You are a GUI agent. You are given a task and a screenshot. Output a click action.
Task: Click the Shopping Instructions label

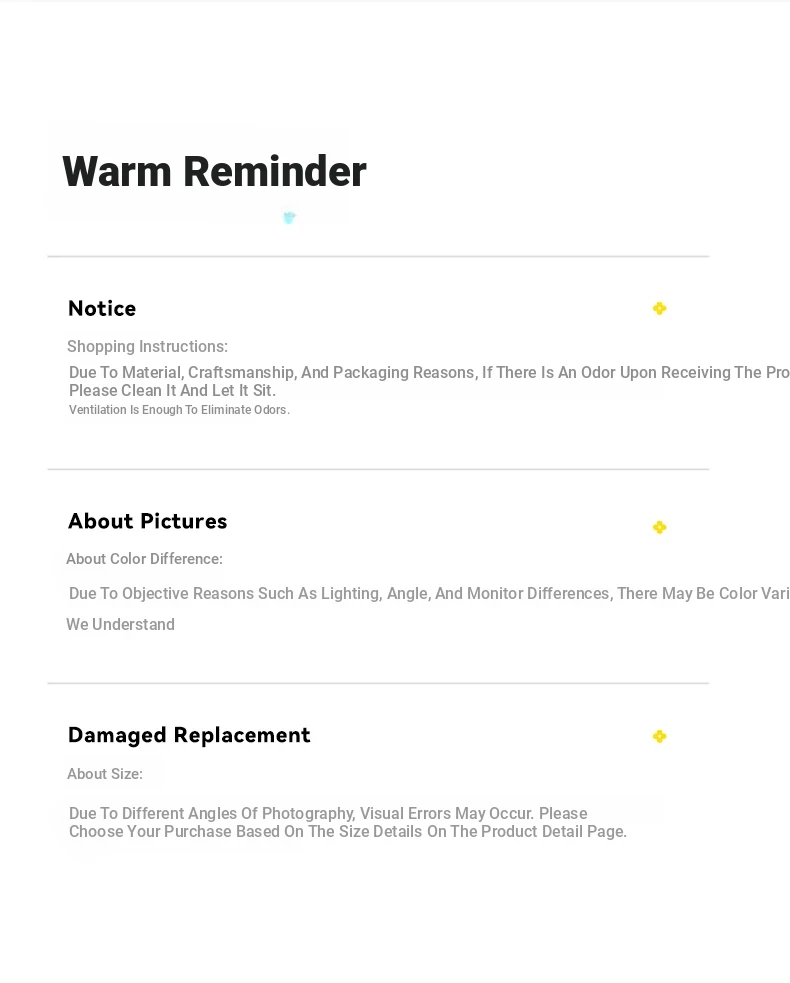tap(147, 347)
